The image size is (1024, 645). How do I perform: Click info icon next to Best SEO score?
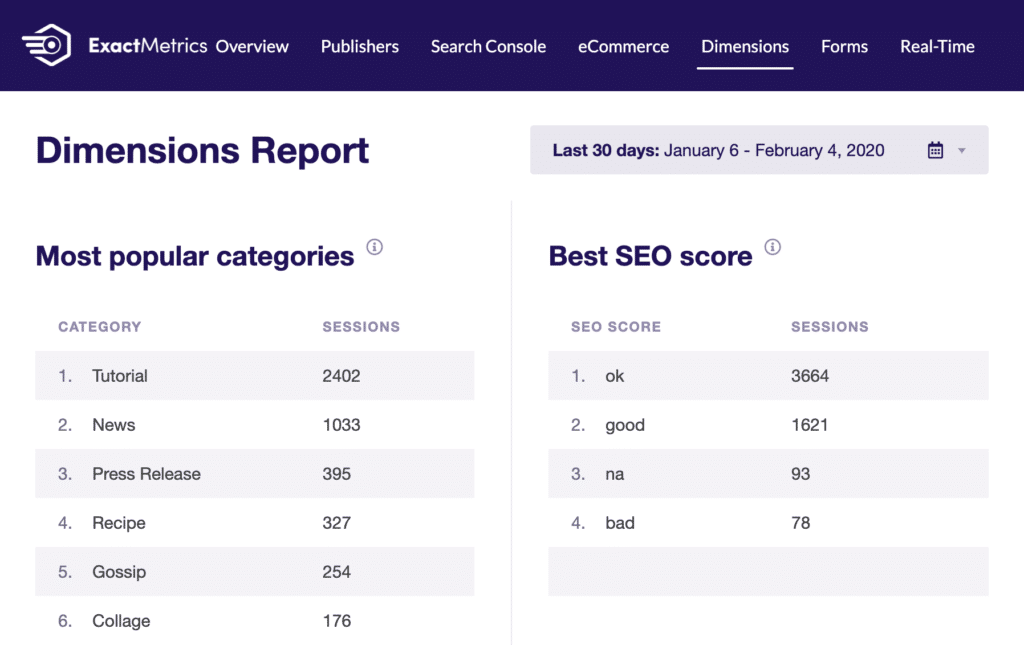click(x=772, y=247)
